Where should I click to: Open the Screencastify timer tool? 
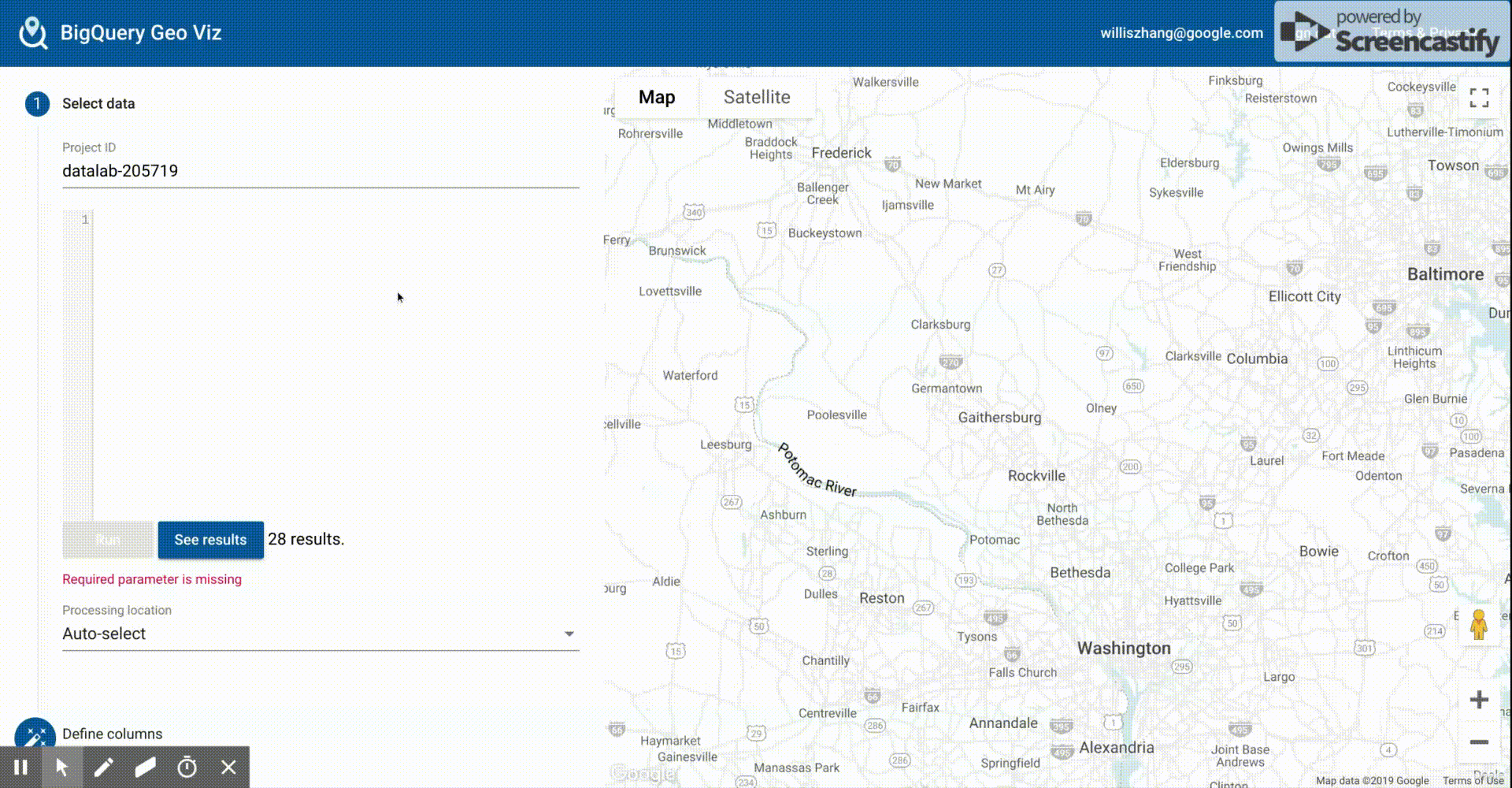tap(187, 767)
